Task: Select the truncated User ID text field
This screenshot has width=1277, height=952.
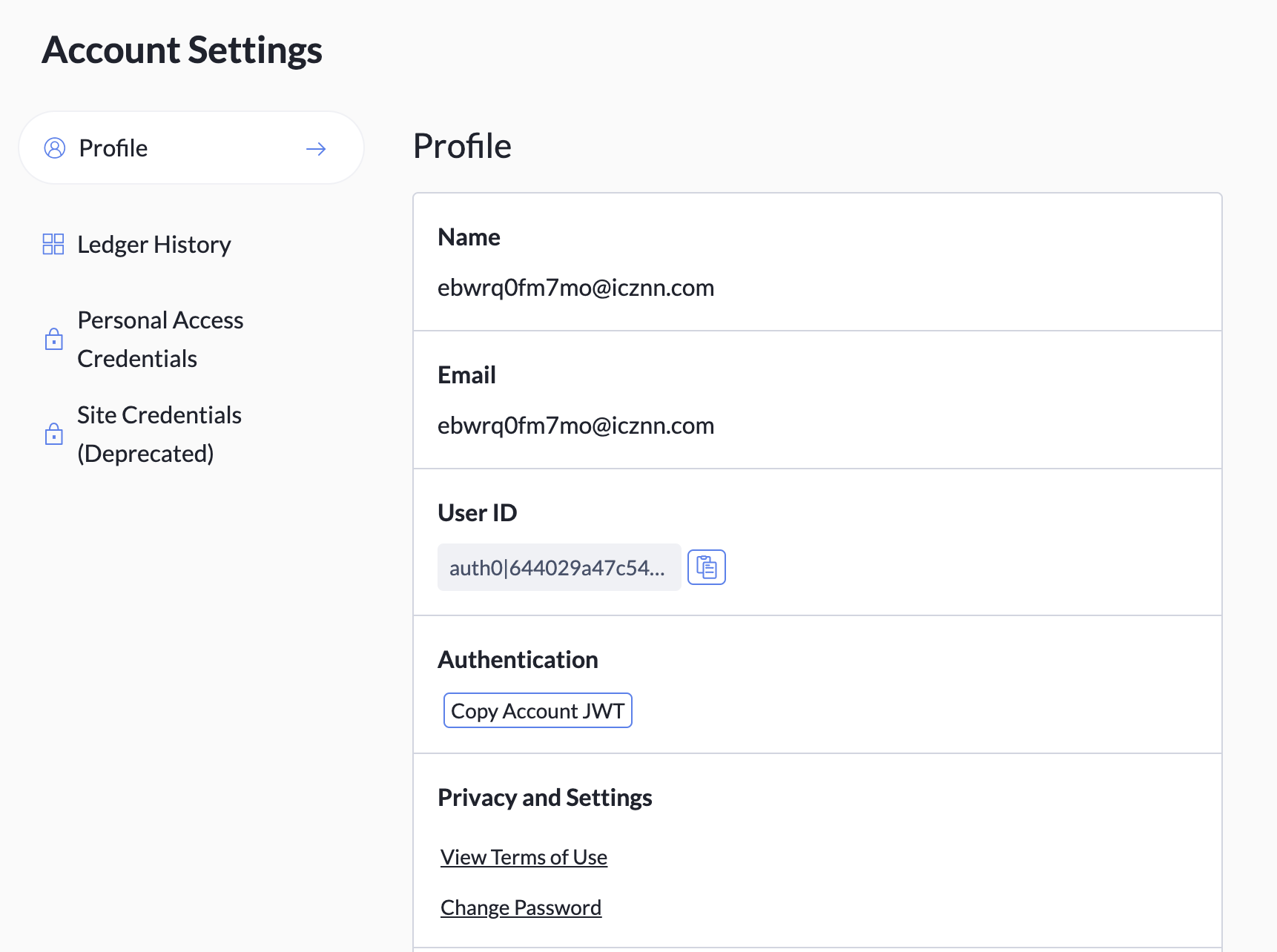Action: pyautogui.click(x=558, y=566)
